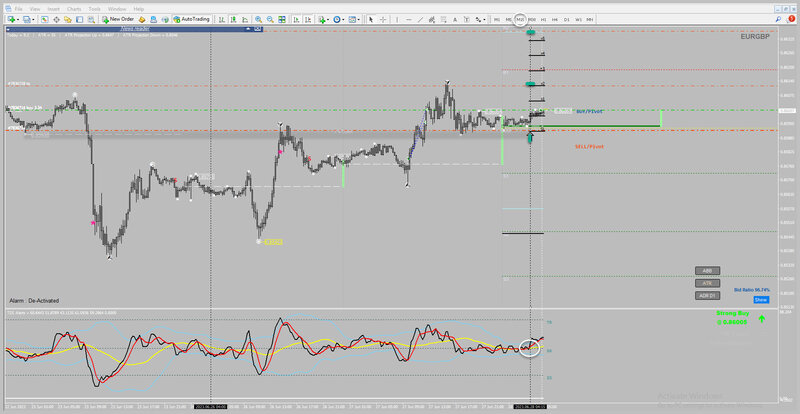Zoom in on the chart with magnifier plus
This screenshot has height=414, width=800.
[259, 19]
